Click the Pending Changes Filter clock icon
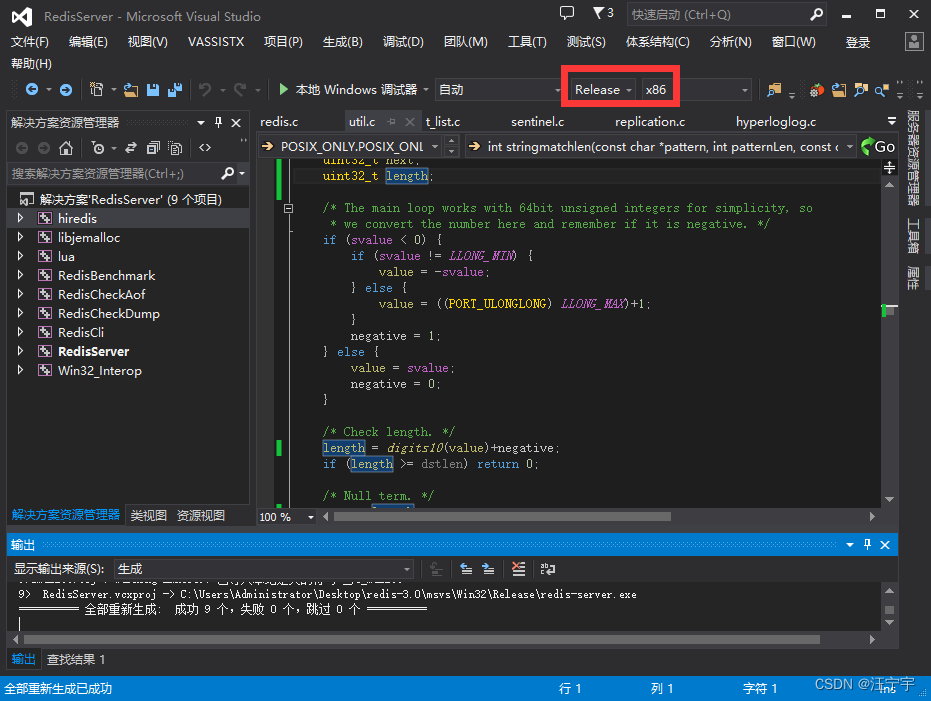 point(98,148)
